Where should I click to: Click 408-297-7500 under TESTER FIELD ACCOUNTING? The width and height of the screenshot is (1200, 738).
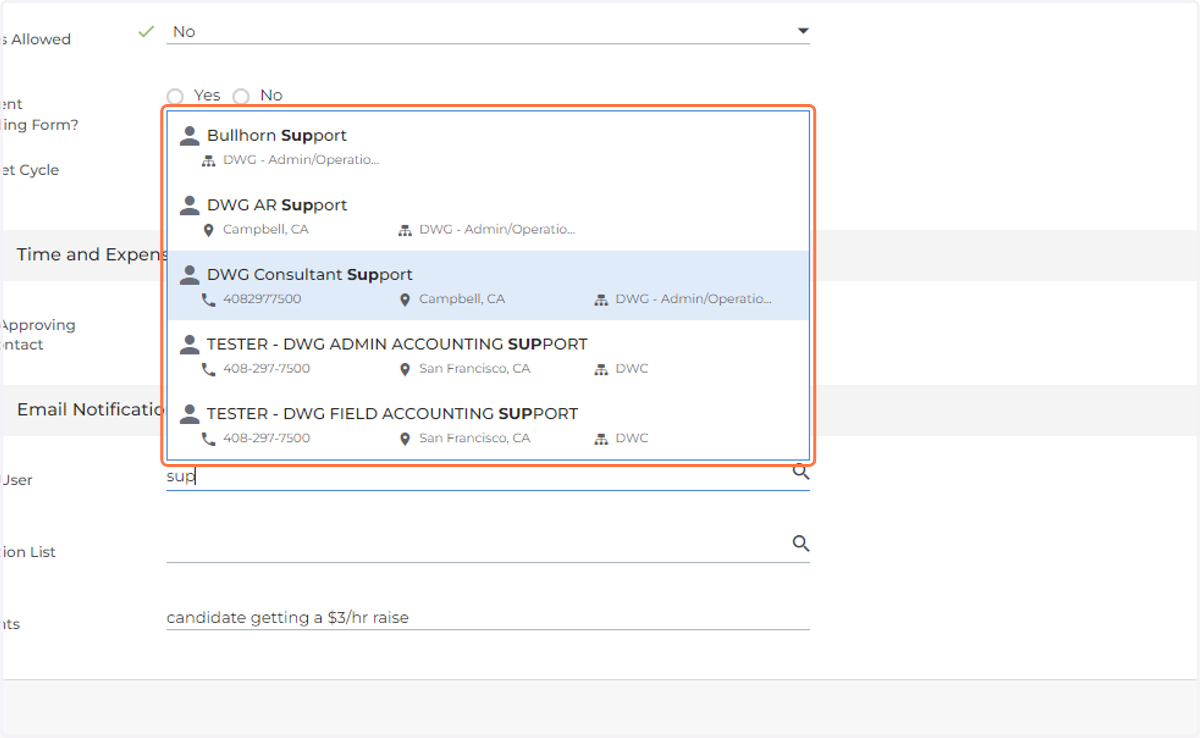(267, 438)
